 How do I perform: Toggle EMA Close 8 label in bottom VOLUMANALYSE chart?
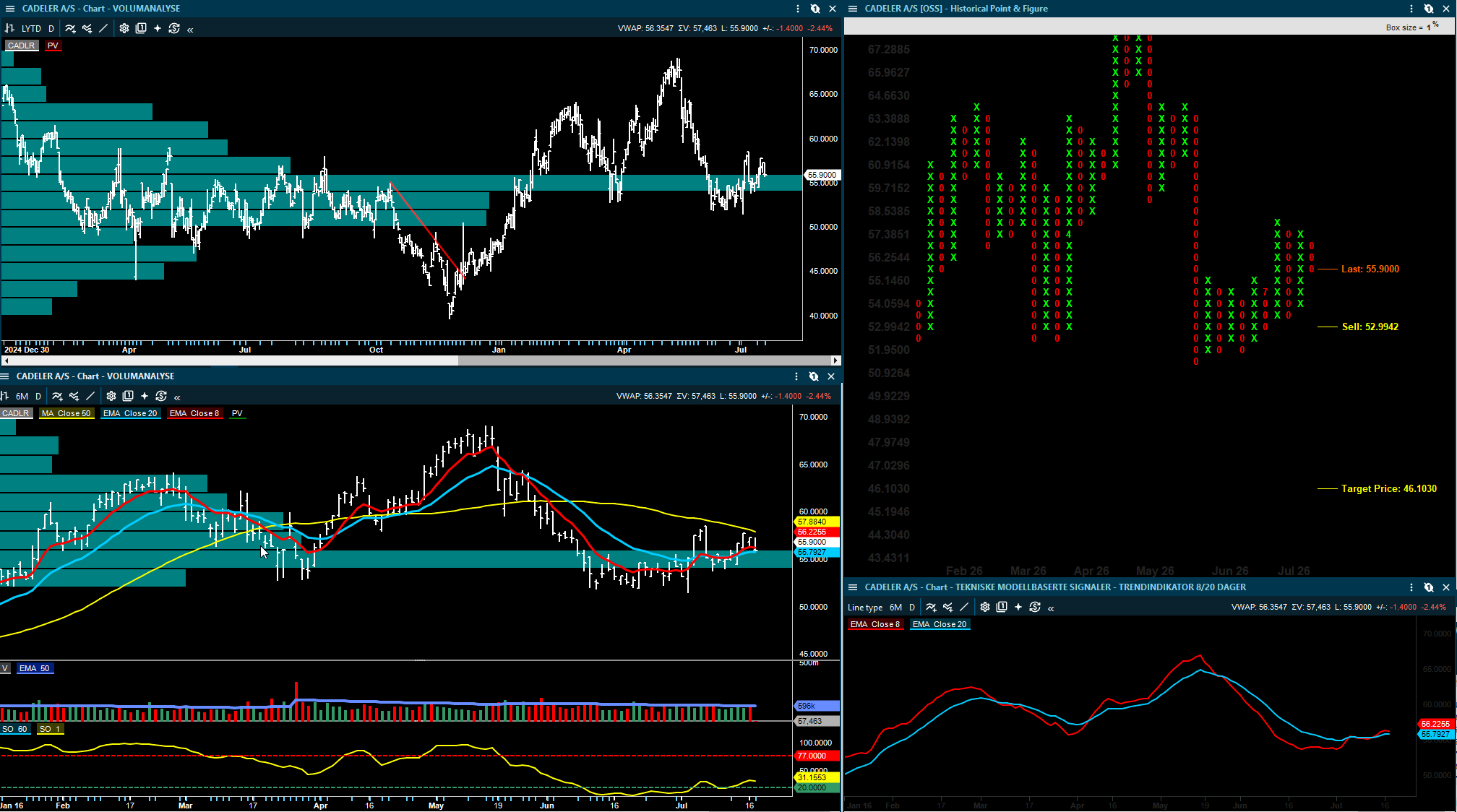194,413
